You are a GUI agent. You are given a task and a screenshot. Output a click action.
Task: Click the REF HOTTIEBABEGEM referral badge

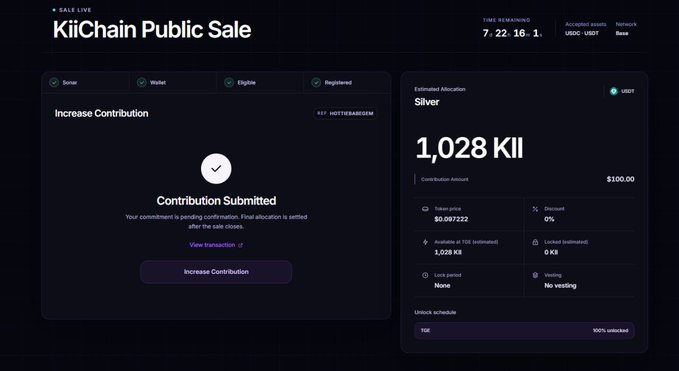345,113
